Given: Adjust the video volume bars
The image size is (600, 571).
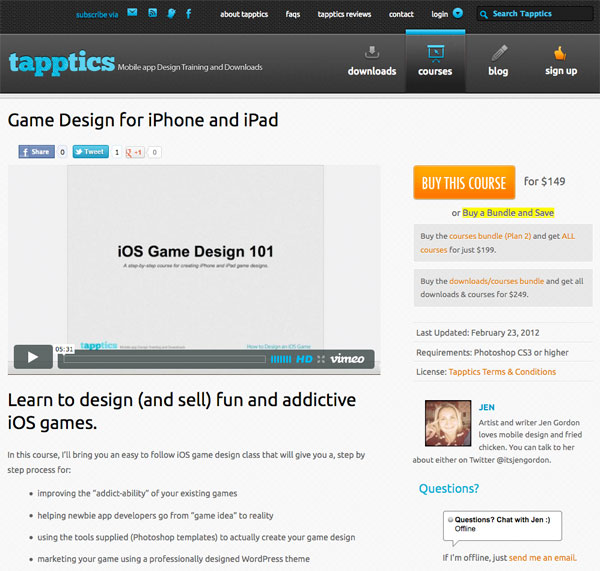Looking at the screenshot, I should (x=281, y=359).
